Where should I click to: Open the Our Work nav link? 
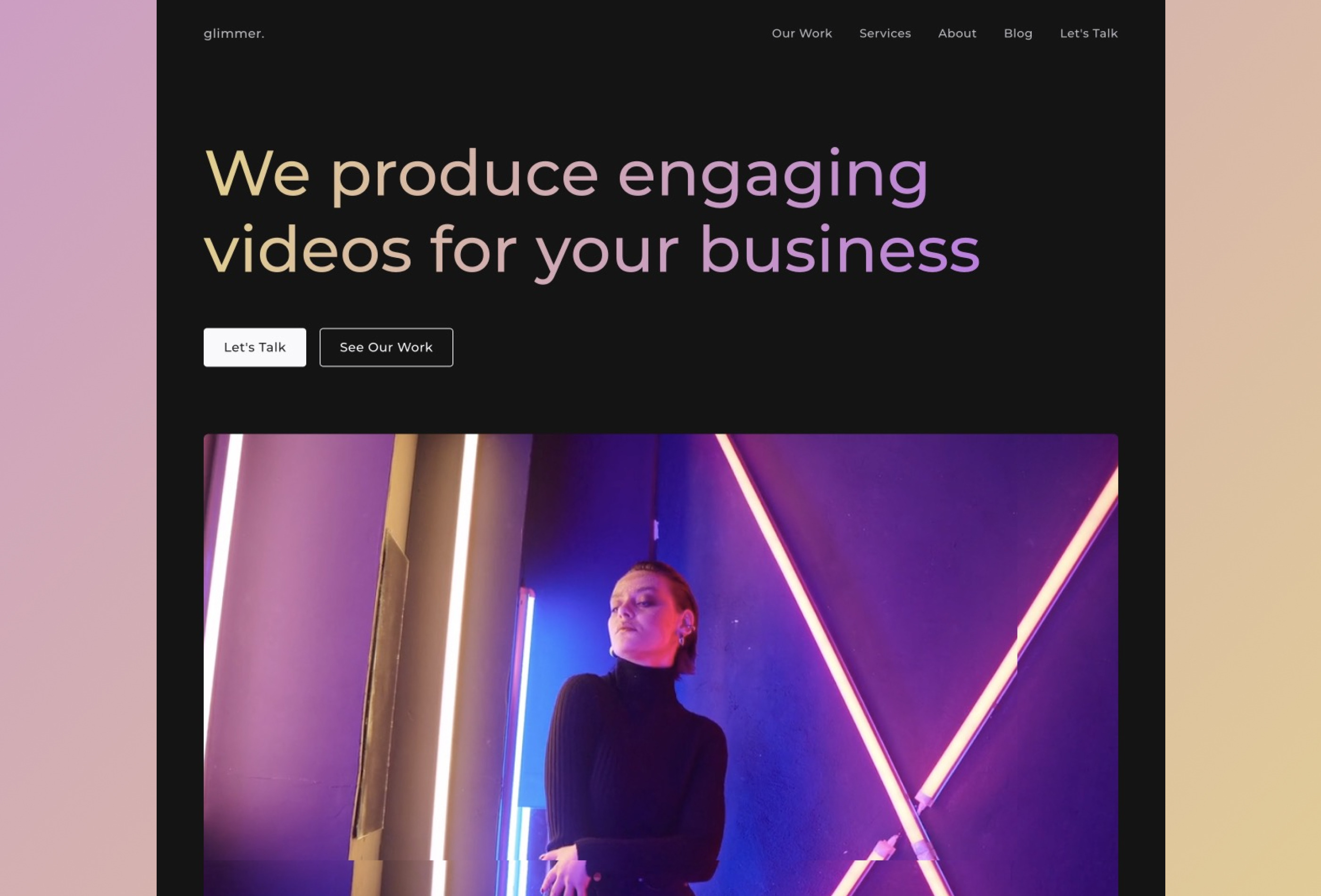click(802, 33)
